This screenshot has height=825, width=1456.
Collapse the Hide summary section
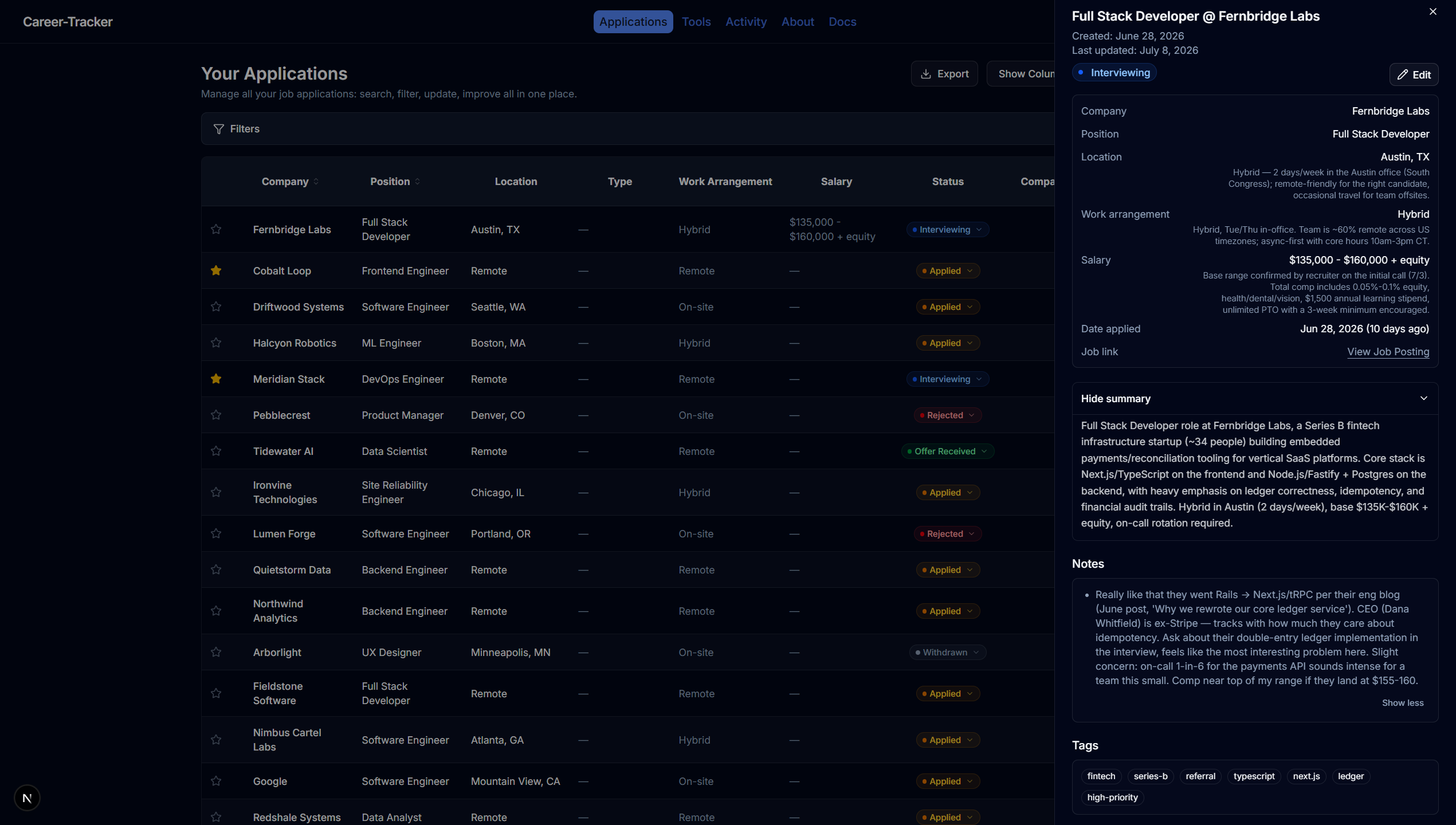tap(1255, 399)
